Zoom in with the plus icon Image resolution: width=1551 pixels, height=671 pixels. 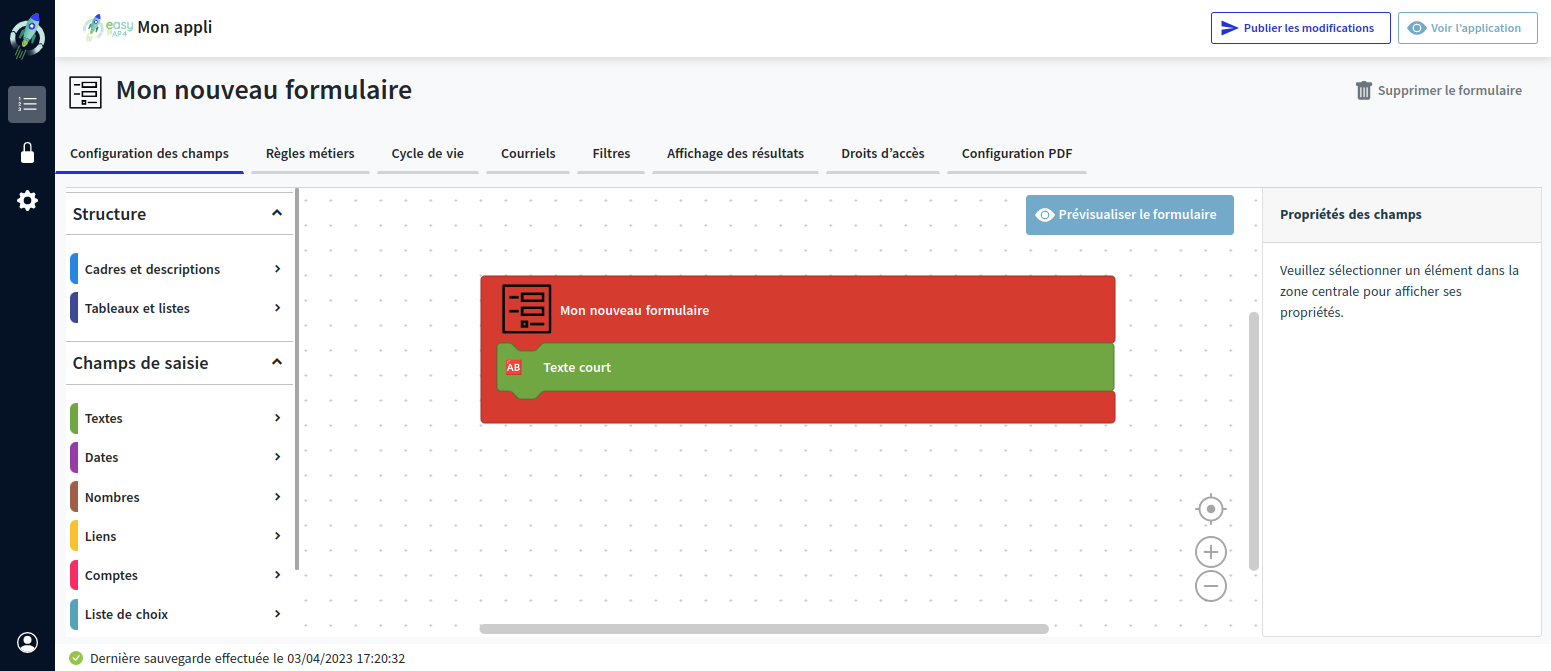point(1211,552)
